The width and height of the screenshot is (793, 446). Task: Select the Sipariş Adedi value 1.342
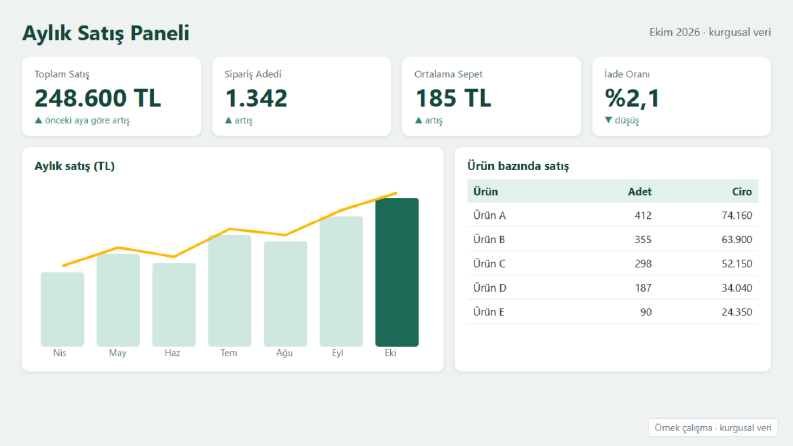tap(256, 98)
